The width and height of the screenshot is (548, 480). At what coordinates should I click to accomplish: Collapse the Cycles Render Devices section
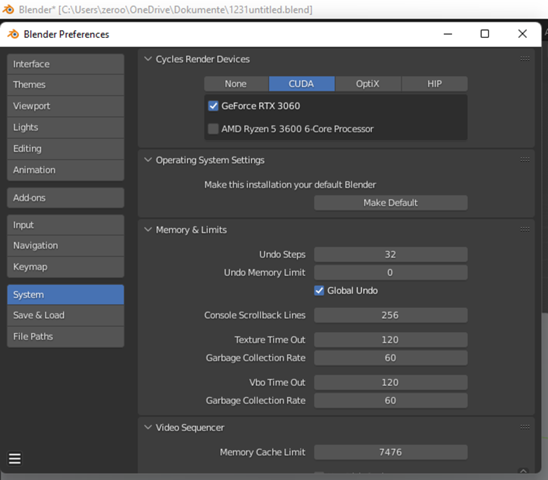point(148,59)
